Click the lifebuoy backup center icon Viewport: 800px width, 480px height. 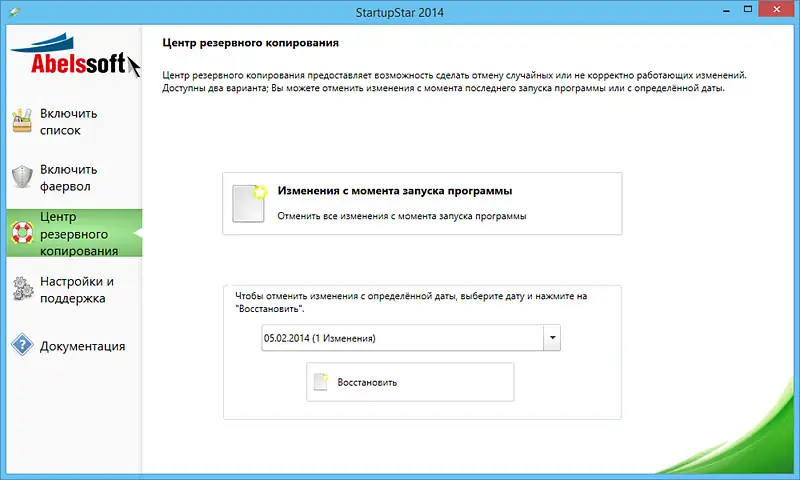(22, 233)
